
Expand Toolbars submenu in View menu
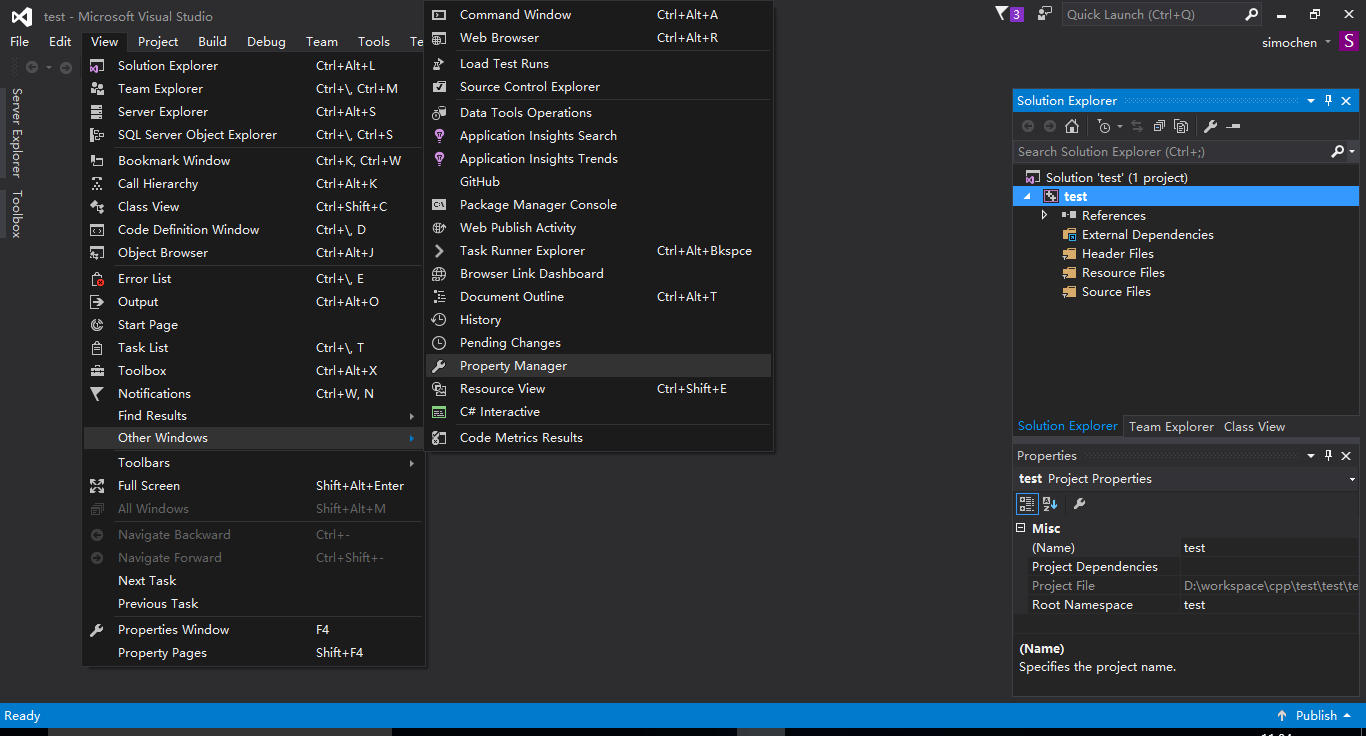[x=254, y=463]
